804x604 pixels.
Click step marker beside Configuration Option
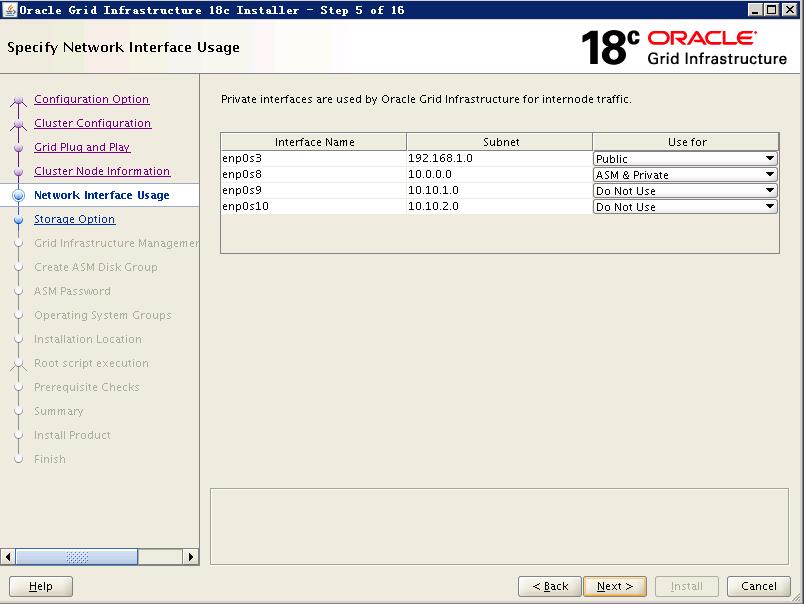18,100
